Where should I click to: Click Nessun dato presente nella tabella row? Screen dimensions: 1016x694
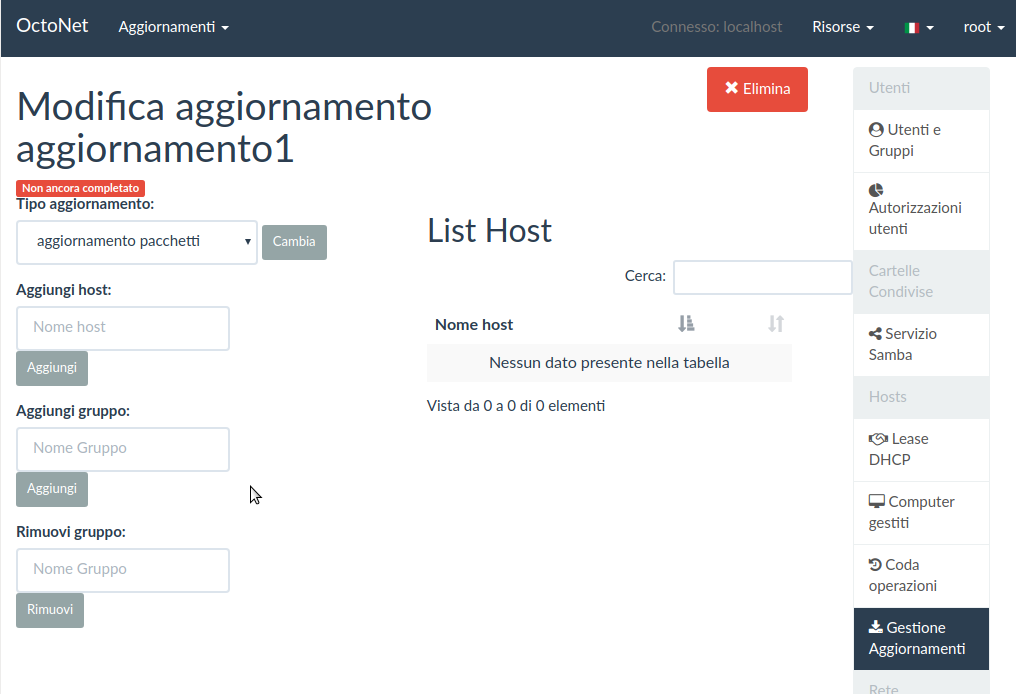point(609,363)
